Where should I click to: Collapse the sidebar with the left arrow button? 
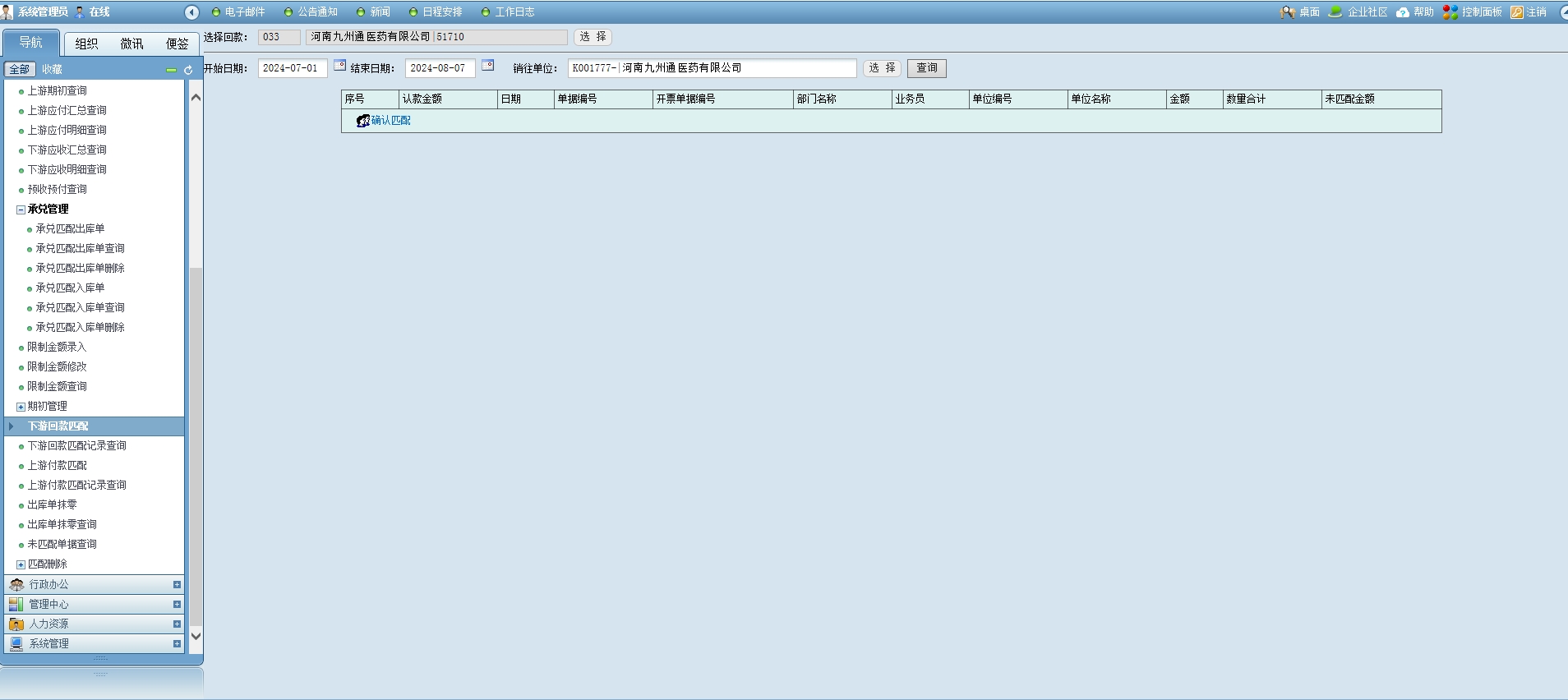(x=191, y=12)
